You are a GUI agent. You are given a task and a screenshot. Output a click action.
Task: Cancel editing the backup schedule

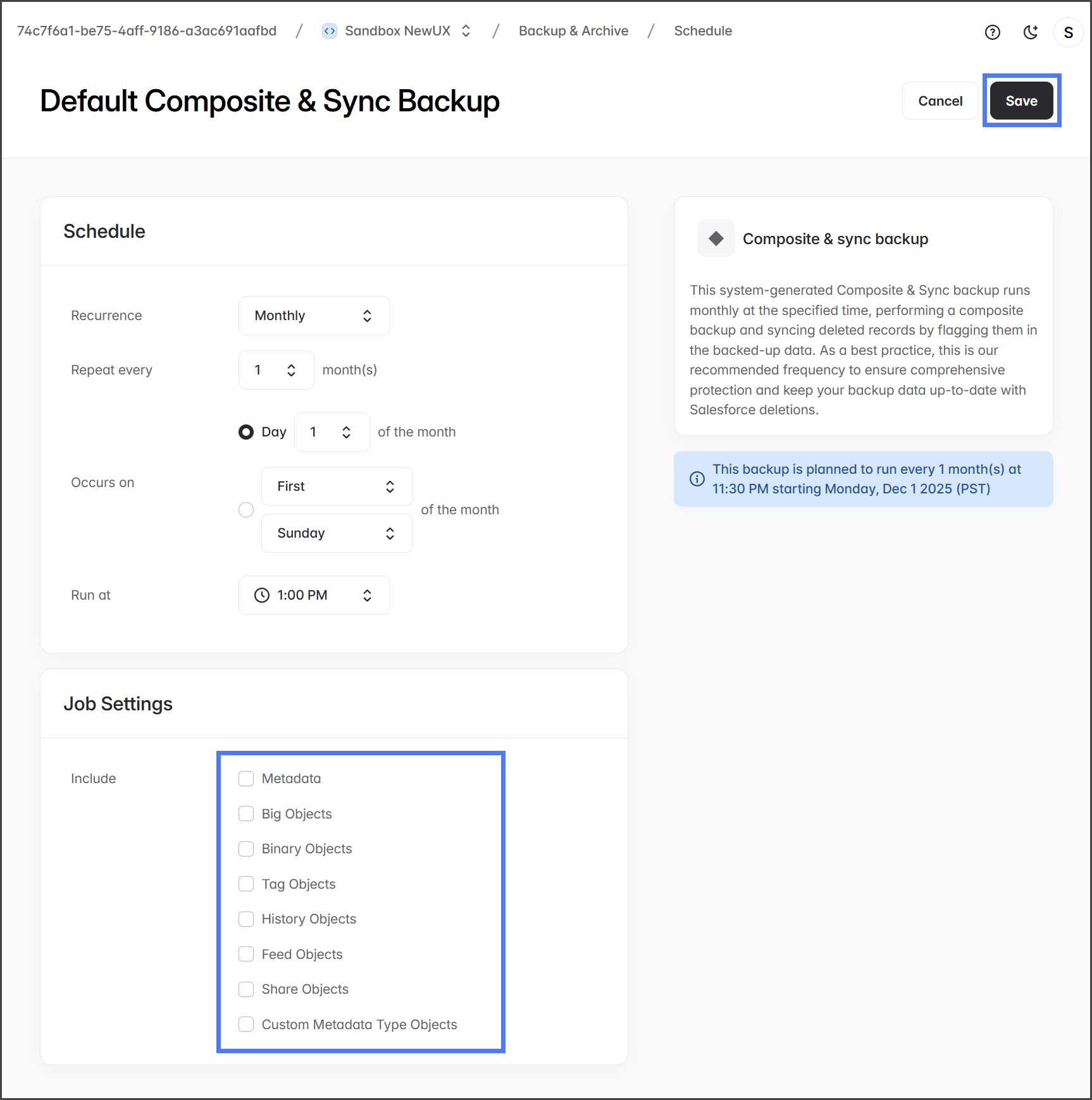click(940, 101)
